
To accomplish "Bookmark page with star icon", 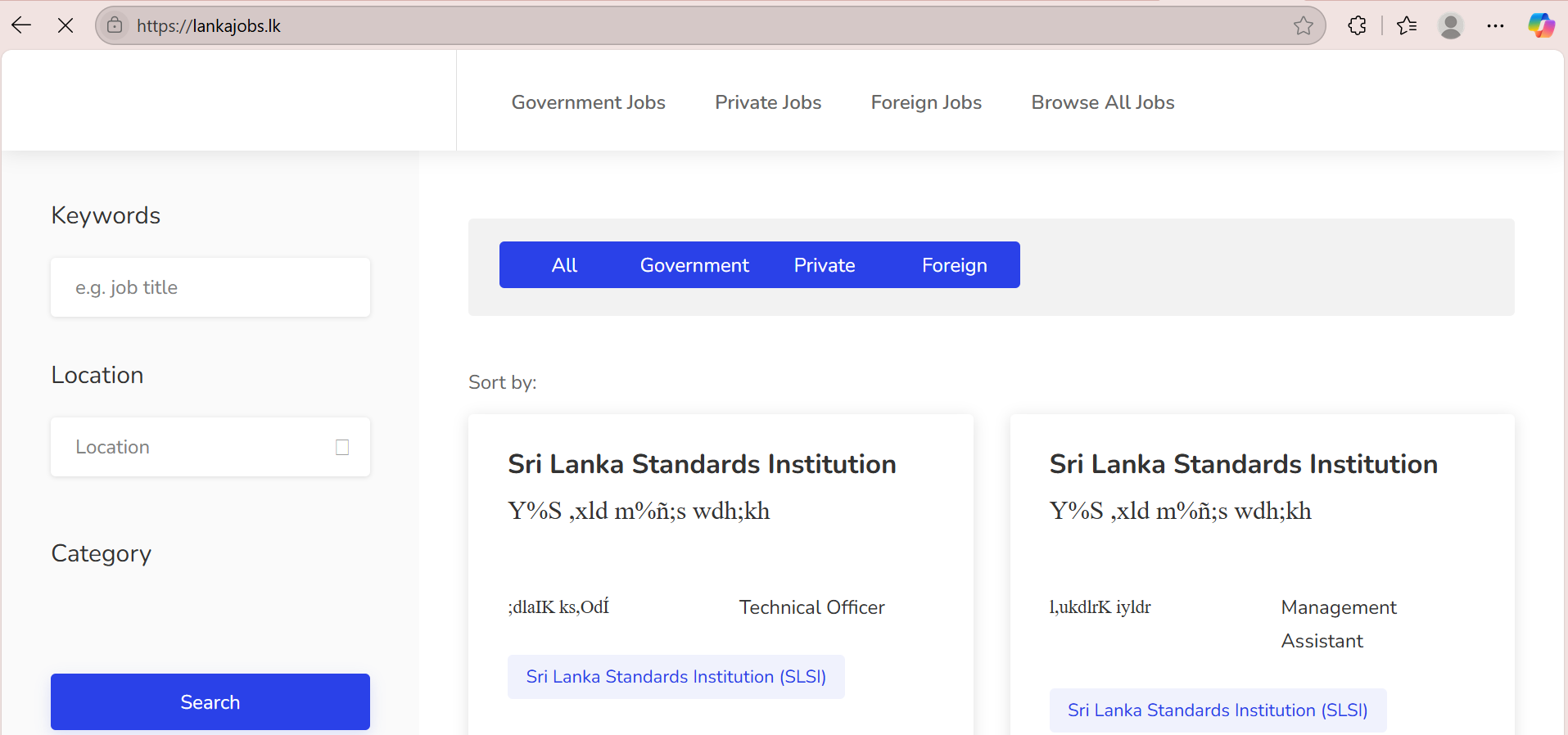I will point(1303,25).
